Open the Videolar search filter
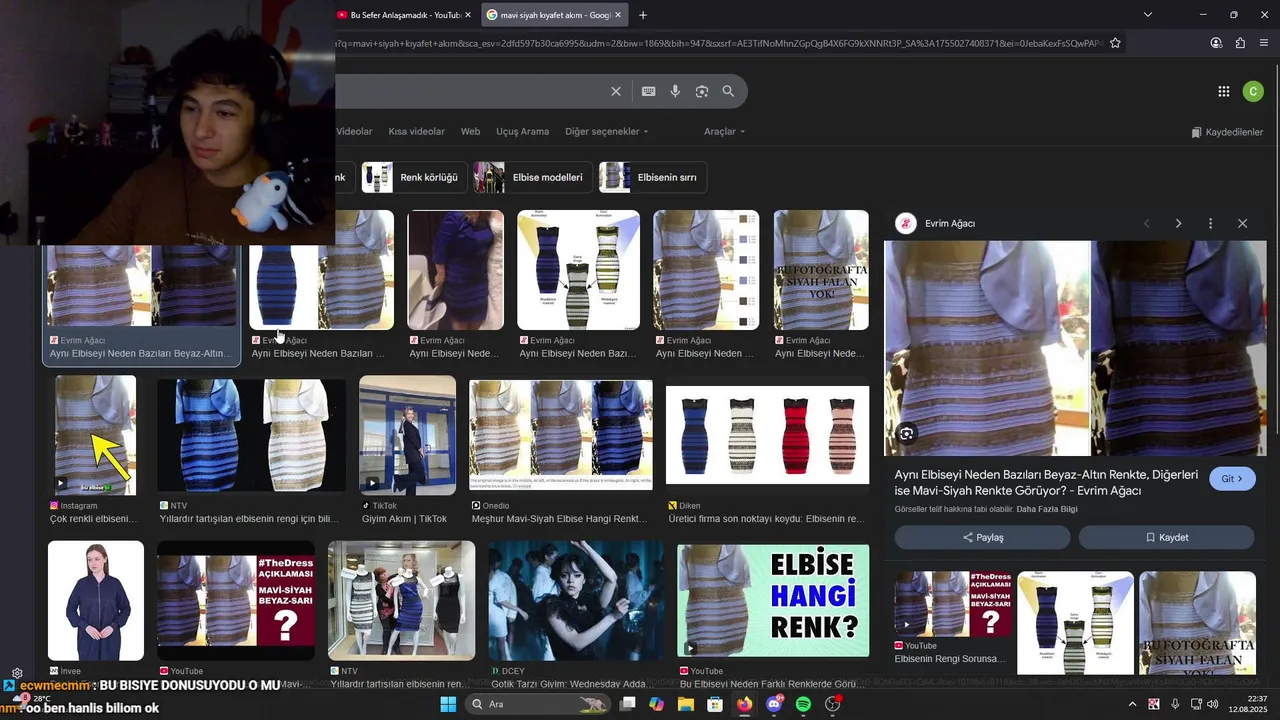Screen dimensions: 1280x720 pyautogui.click(x=354, y=131)
